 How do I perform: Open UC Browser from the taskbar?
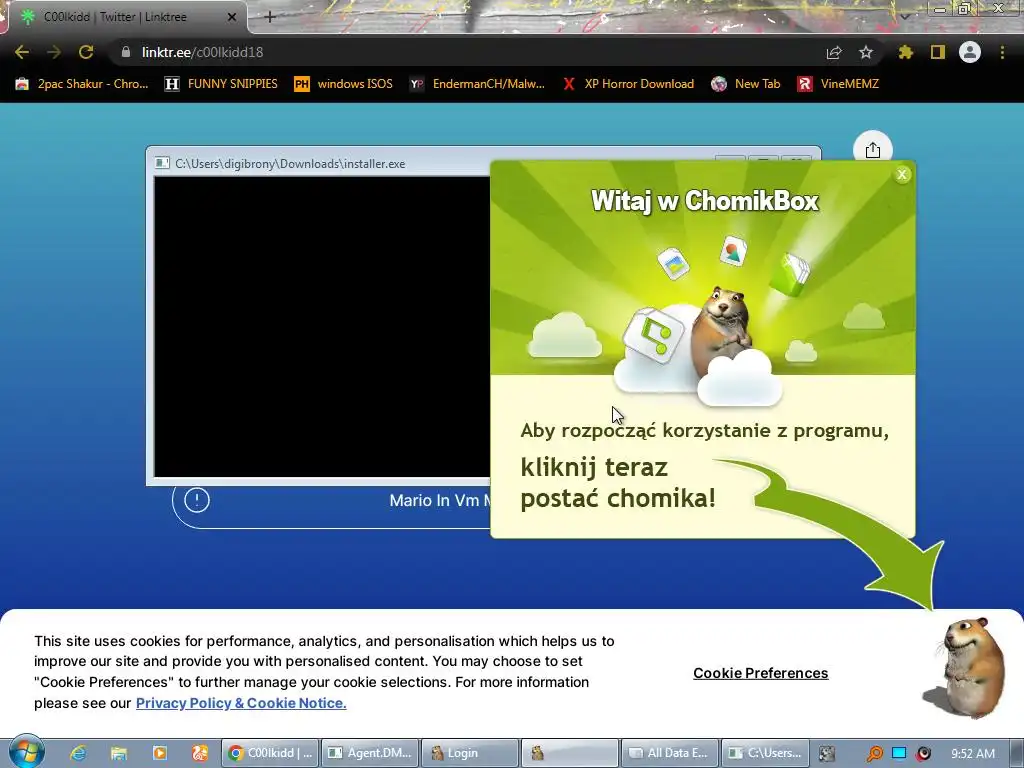(x=200, y=753)
